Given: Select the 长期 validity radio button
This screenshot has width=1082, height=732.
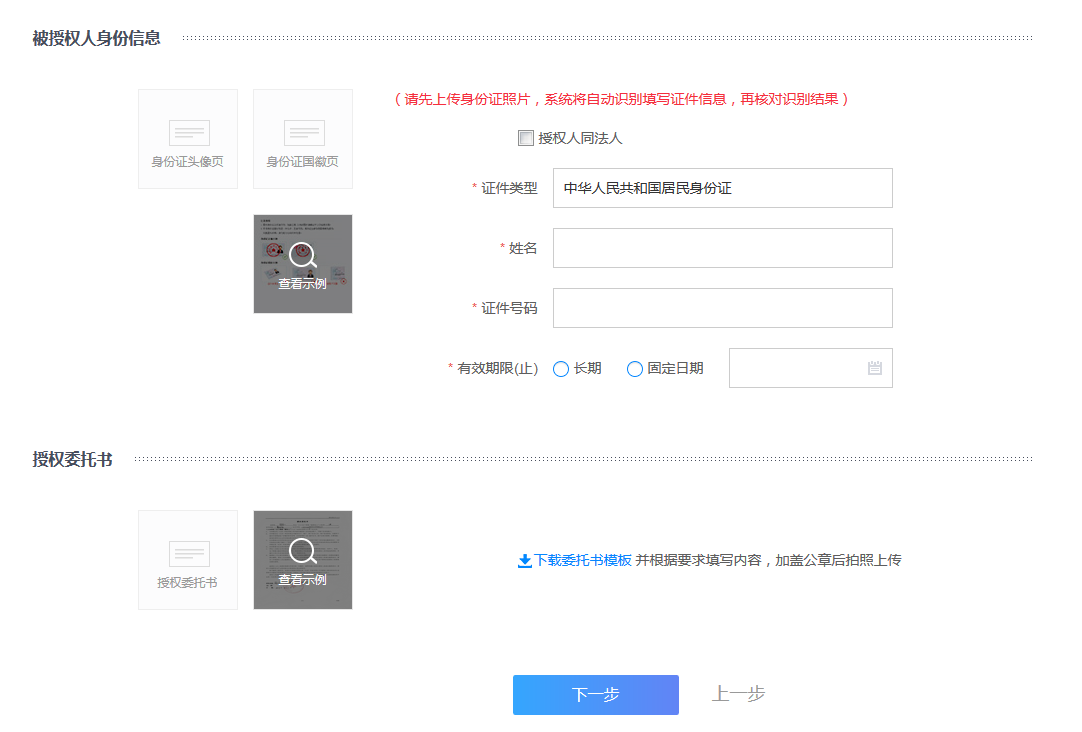Looking at the screenshot, I should [561, 369].
